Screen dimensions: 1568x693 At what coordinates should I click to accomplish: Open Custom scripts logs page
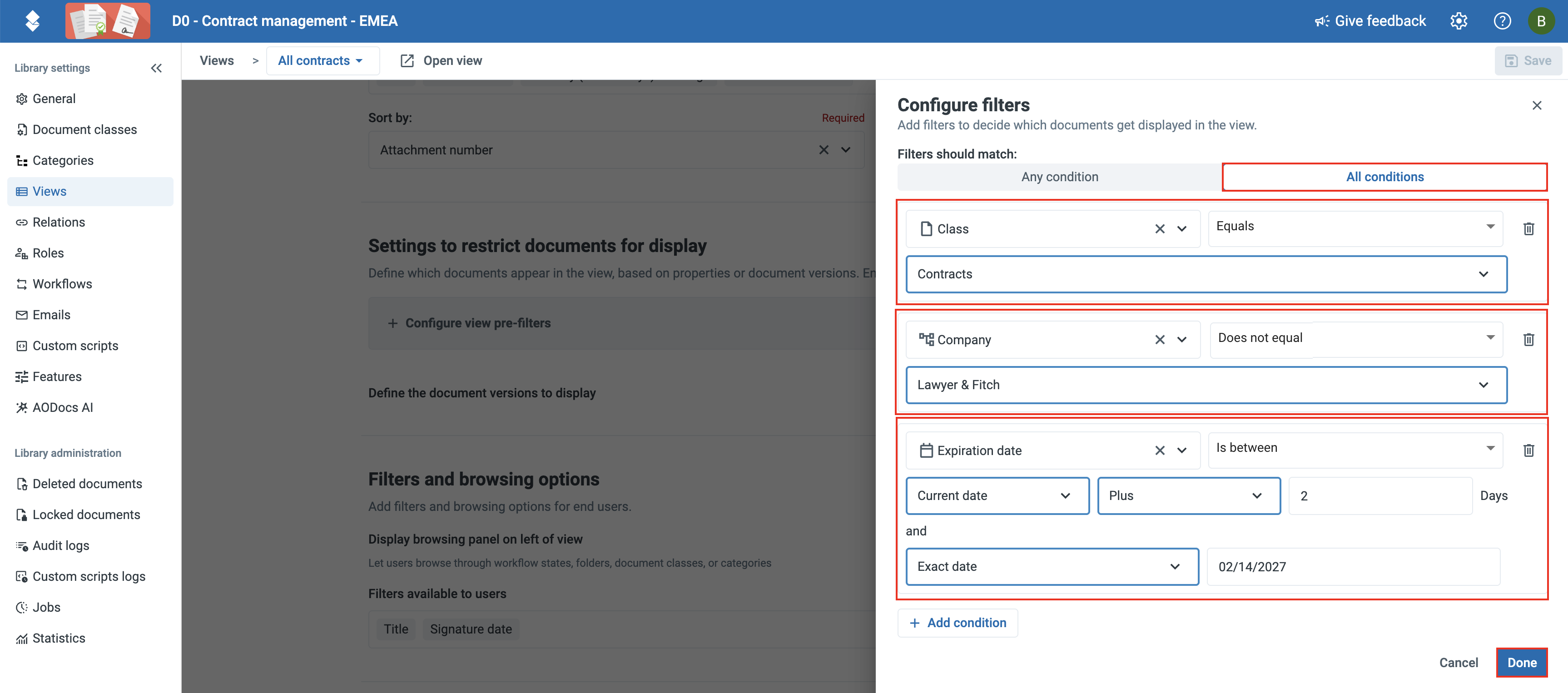coord(90,576)
